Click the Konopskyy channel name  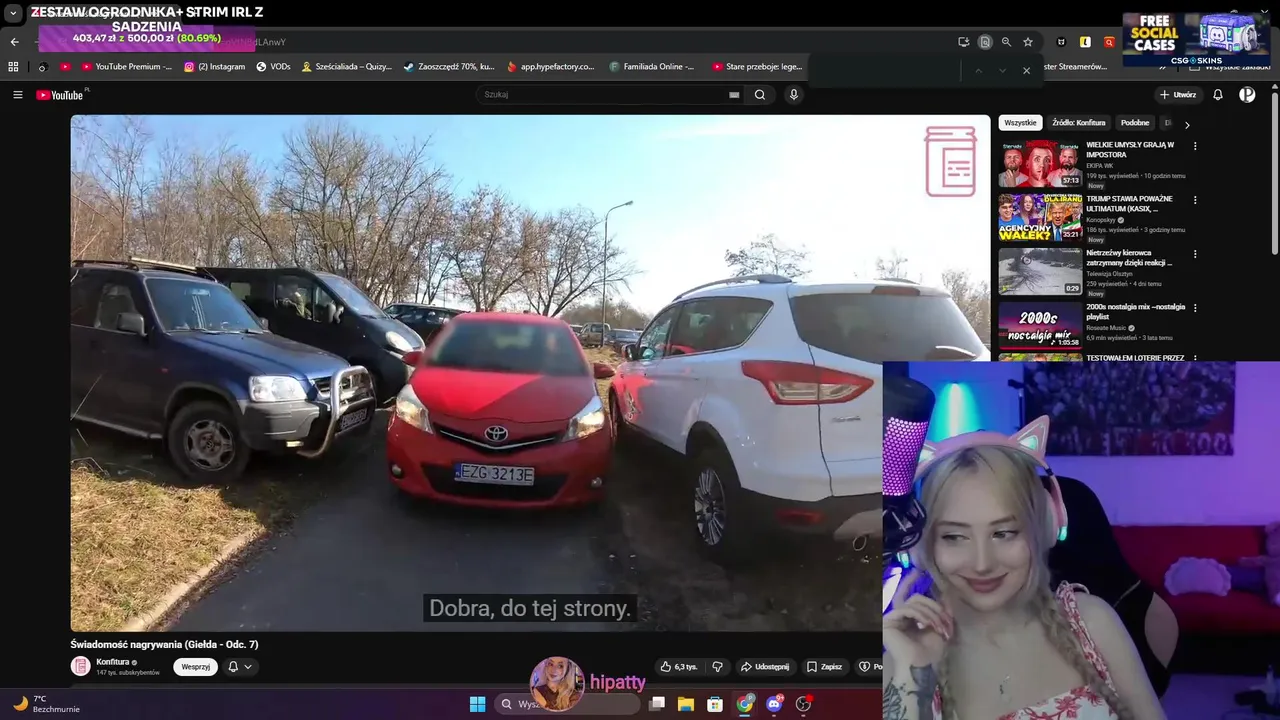click(x=1101, y=220)
